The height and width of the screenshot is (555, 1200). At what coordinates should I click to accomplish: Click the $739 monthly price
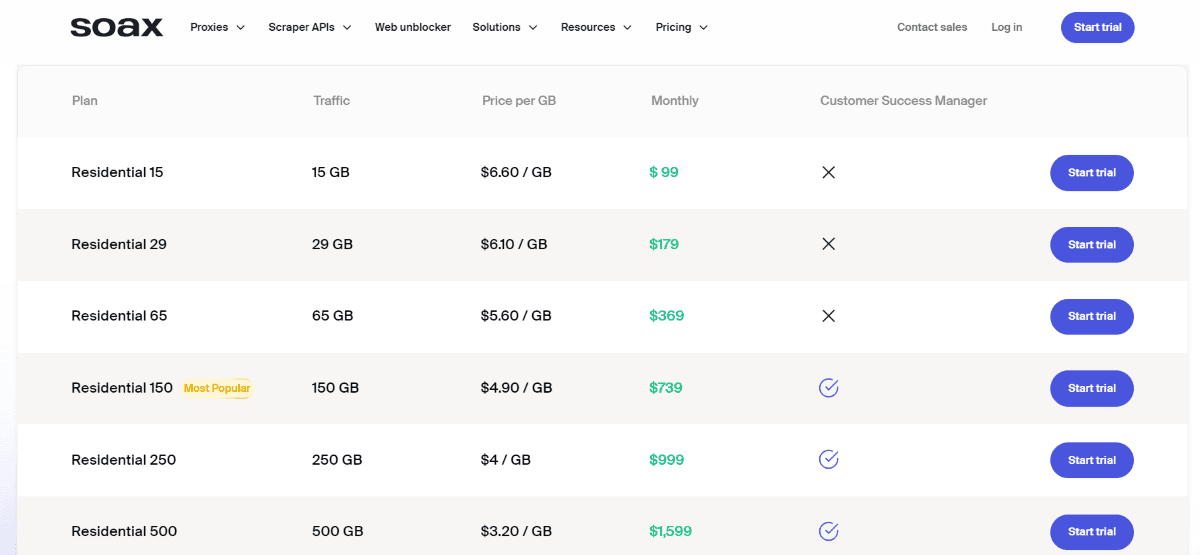pyautogui.click(x=666, y=388)
